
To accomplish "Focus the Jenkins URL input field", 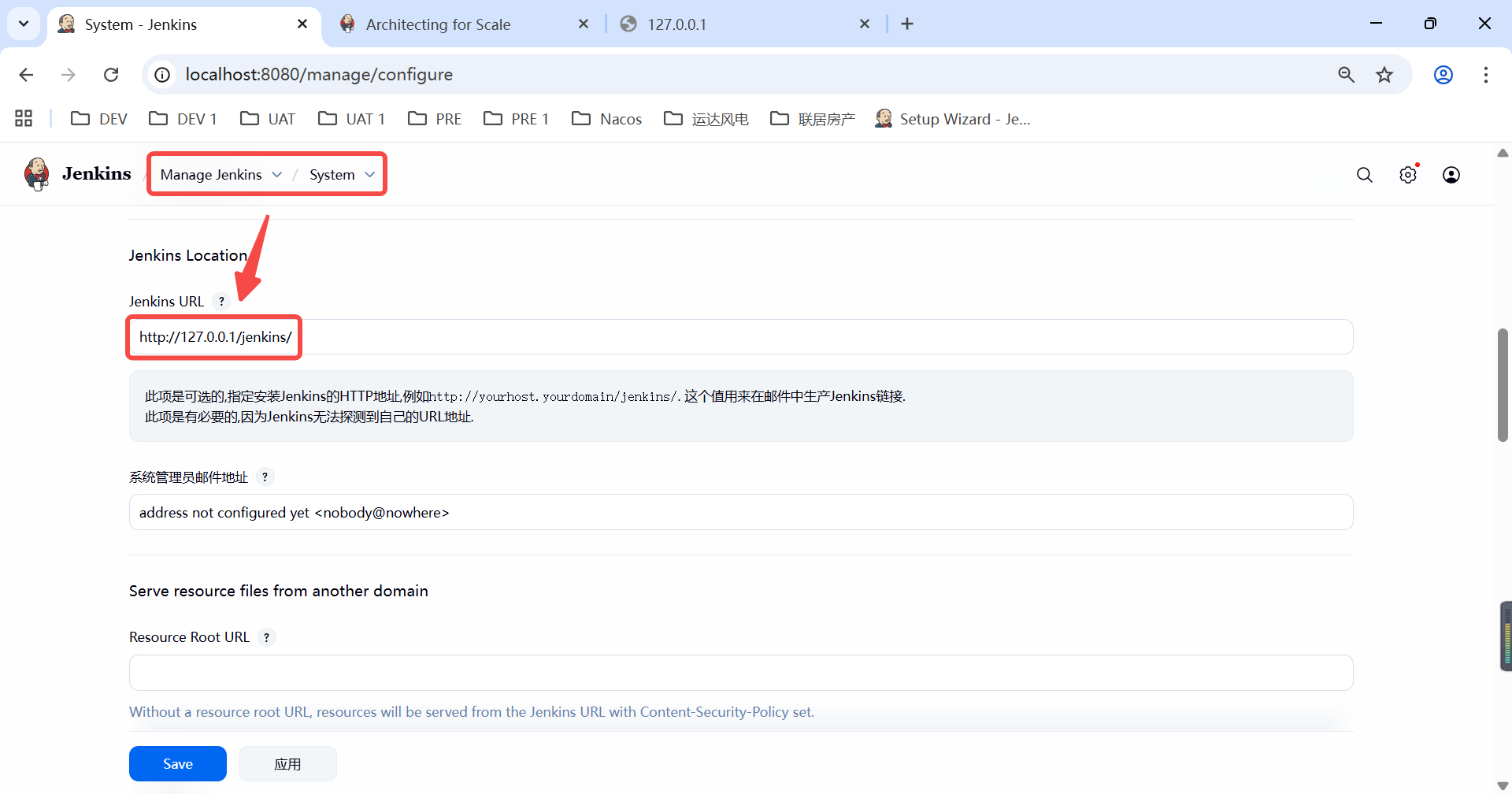I will pyautogui.click(x=741, y=337).
